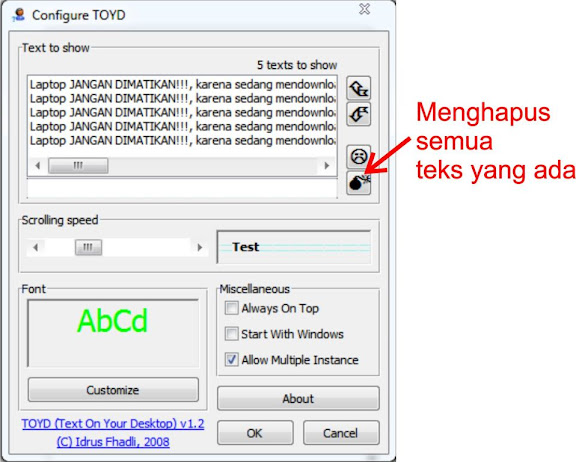Decrease scrolling speed with left arrow
The width and height of the screenshot is (576, 462).
tap(36, 247)
